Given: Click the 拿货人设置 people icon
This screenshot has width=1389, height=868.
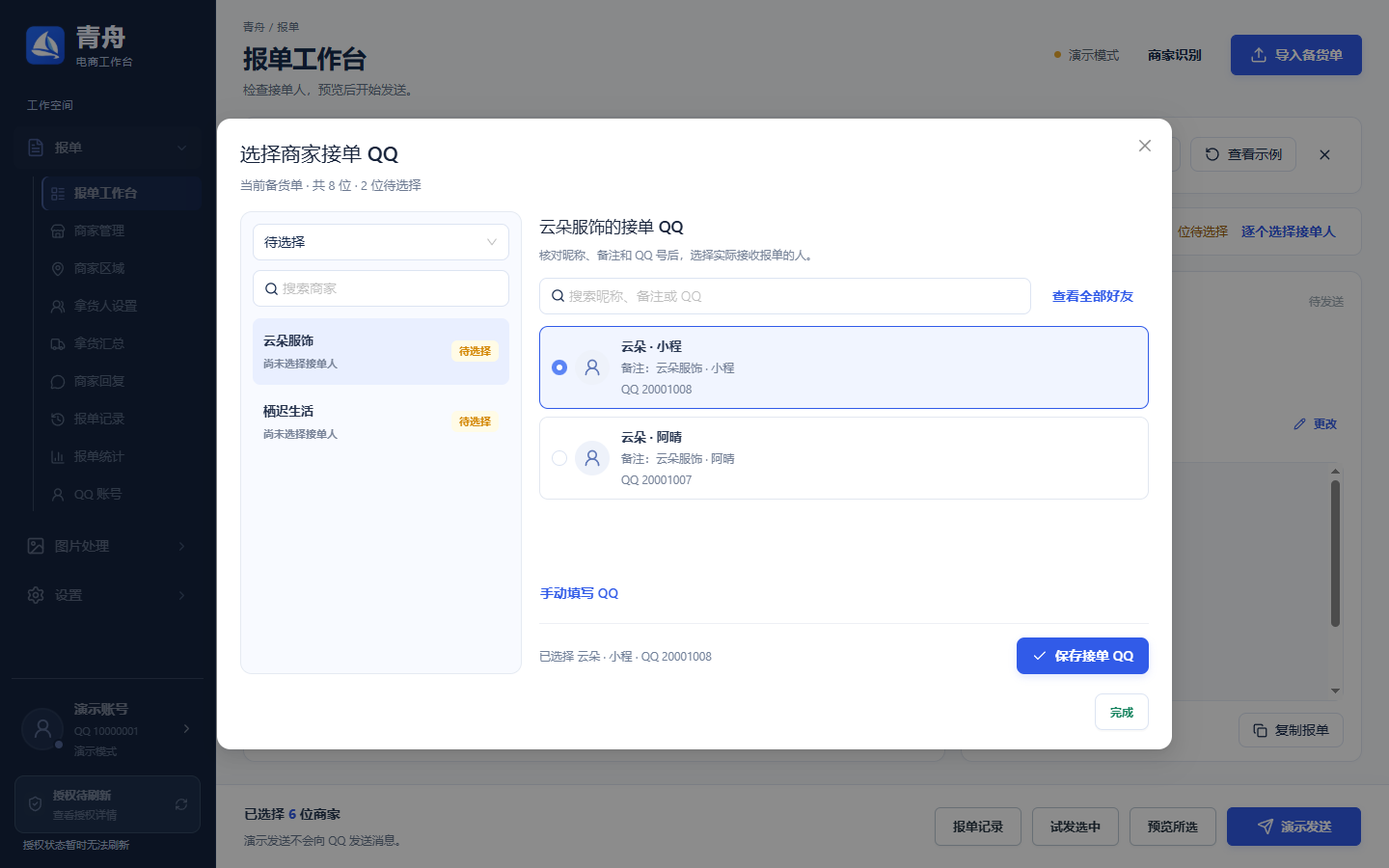Looking at the screenshot, I should pyautogui.click(x=58, y=306).
